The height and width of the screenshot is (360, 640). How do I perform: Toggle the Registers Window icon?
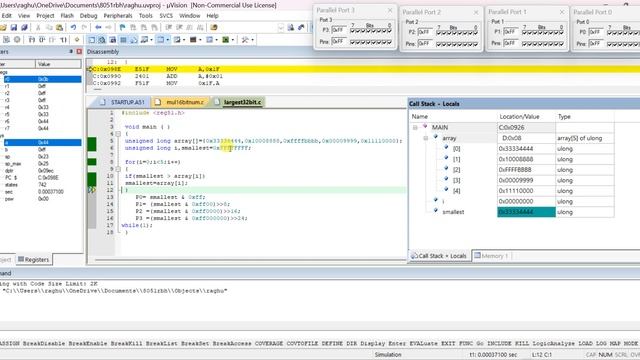pyautogui.click(x=123, y=40)
